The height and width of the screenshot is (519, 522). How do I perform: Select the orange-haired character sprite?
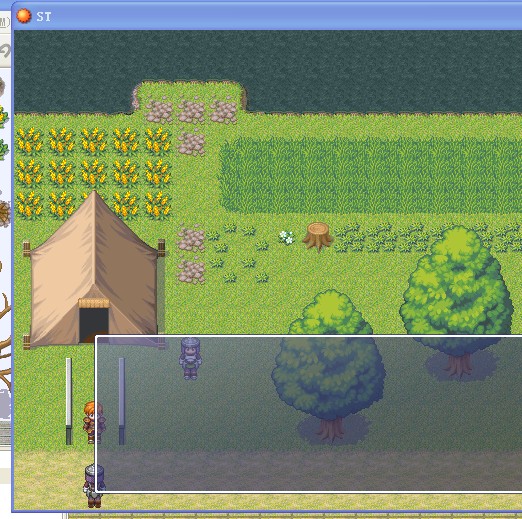tap(94, 422)
